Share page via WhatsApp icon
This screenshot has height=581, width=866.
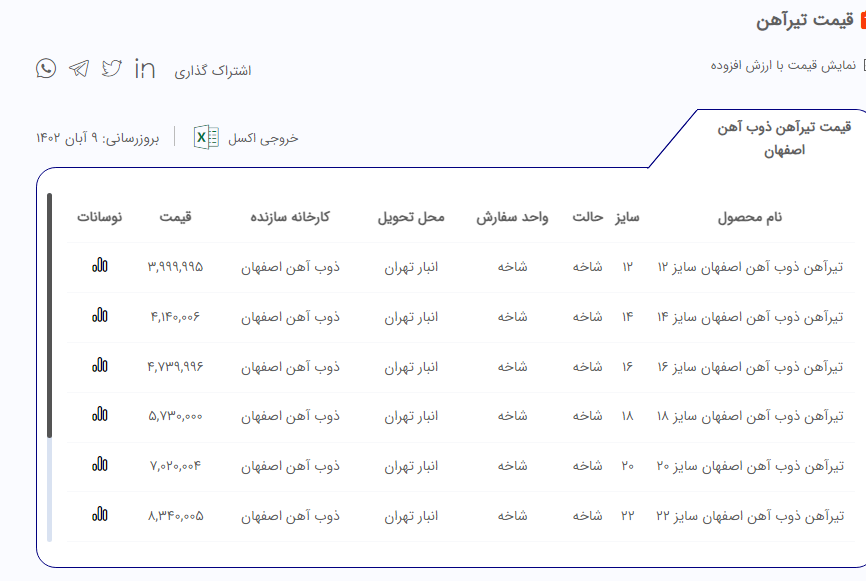click(46, 68)
